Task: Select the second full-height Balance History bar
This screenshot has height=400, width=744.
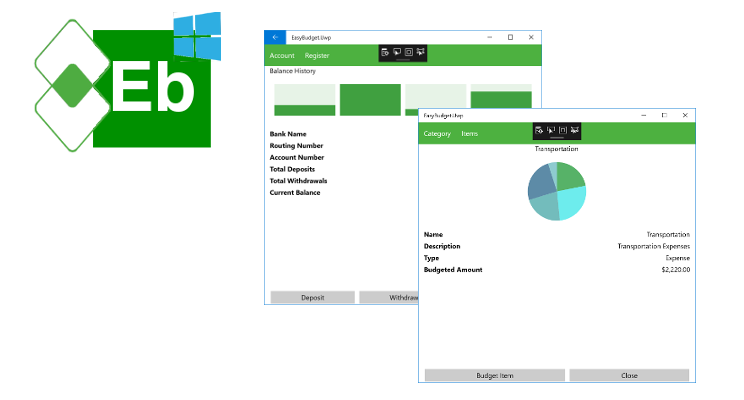Action: (370, 100)
